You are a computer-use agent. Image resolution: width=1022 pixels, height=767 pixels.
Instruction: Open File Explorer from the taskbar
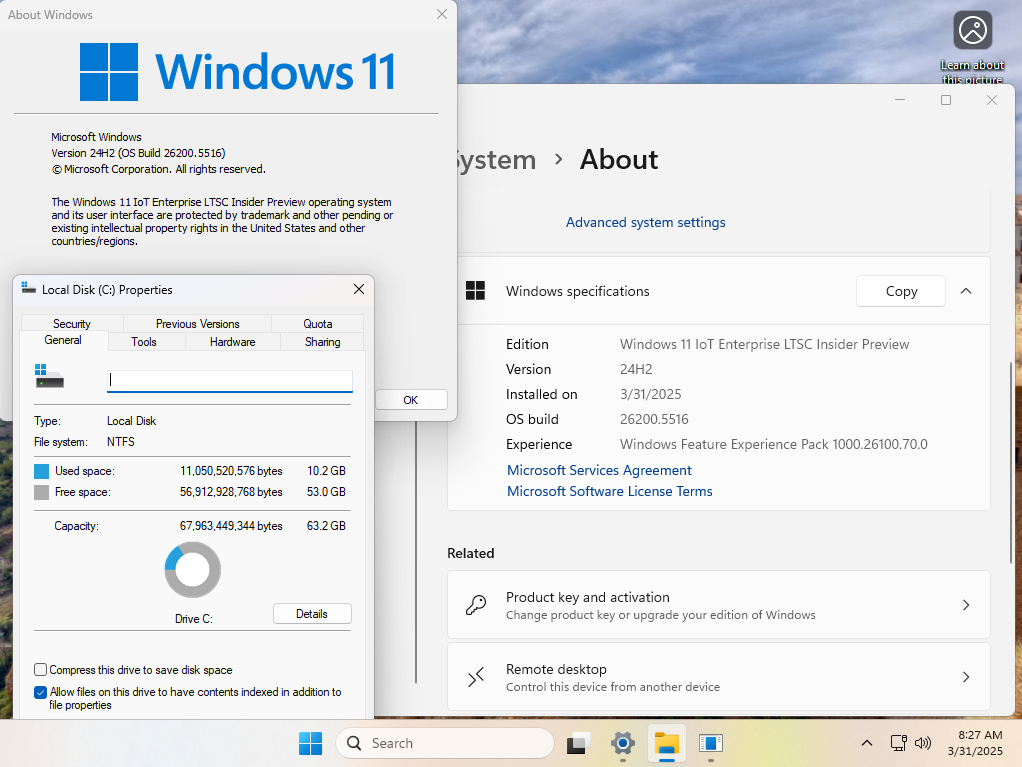click(667, 743)
